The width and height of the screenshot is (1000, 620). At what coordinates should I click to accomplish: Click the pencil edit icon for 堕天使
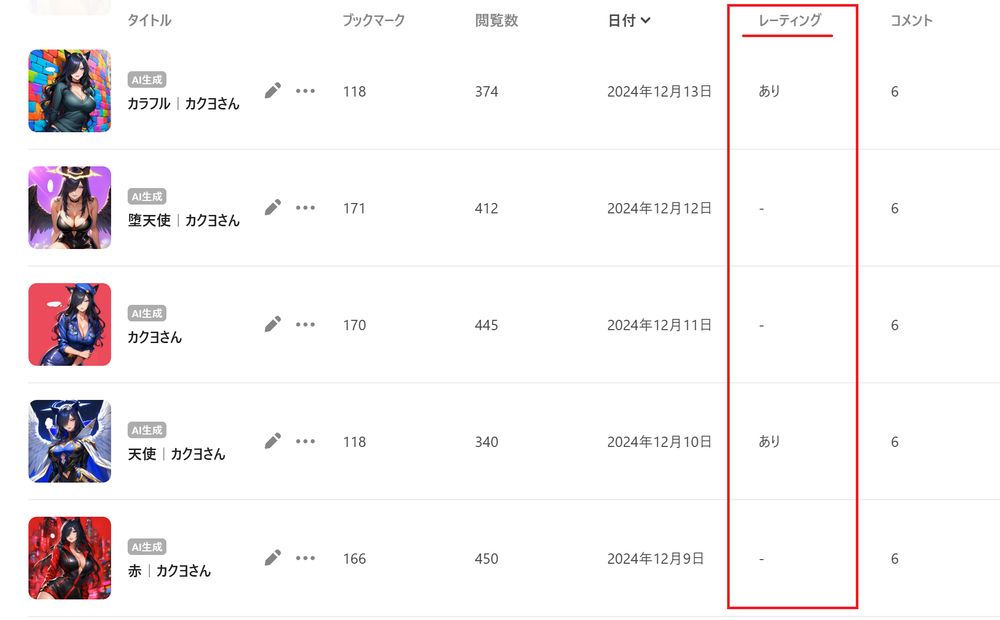click(x=272, y=208)
